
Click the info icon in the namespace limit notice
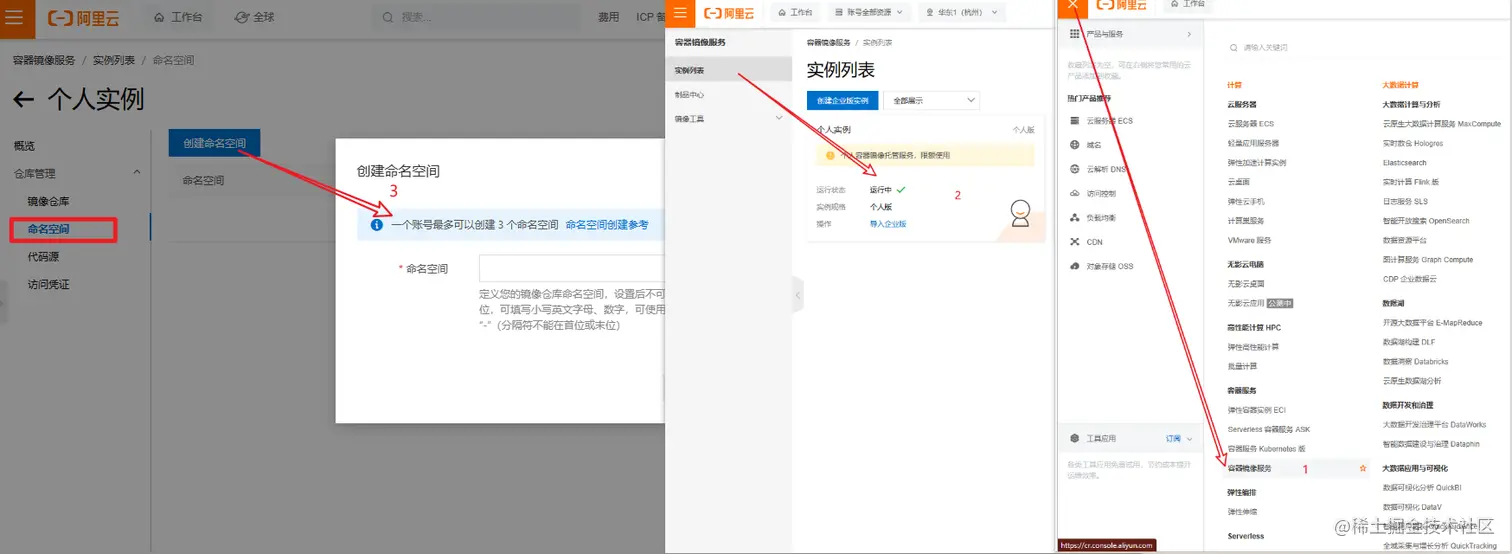pos(376,225)
